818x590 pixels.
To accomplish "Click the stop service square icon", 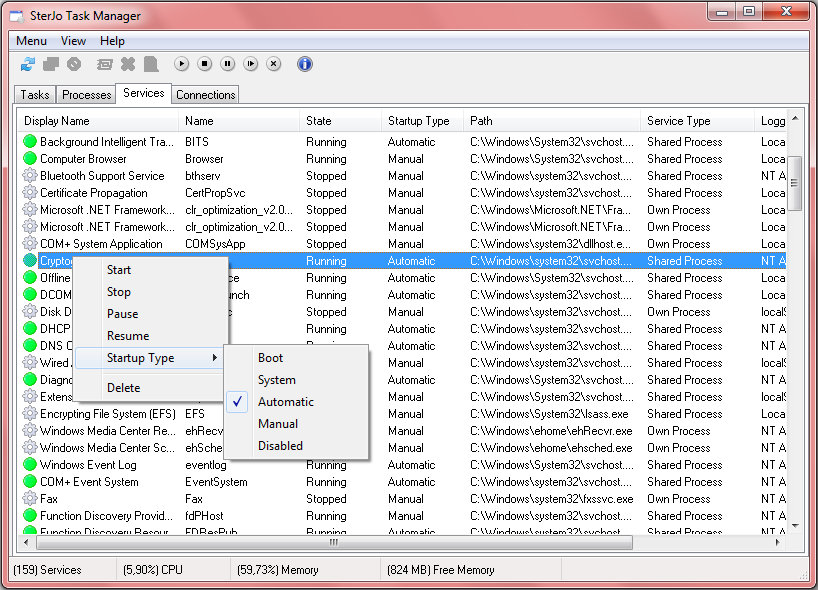I will tap(204, 64).
